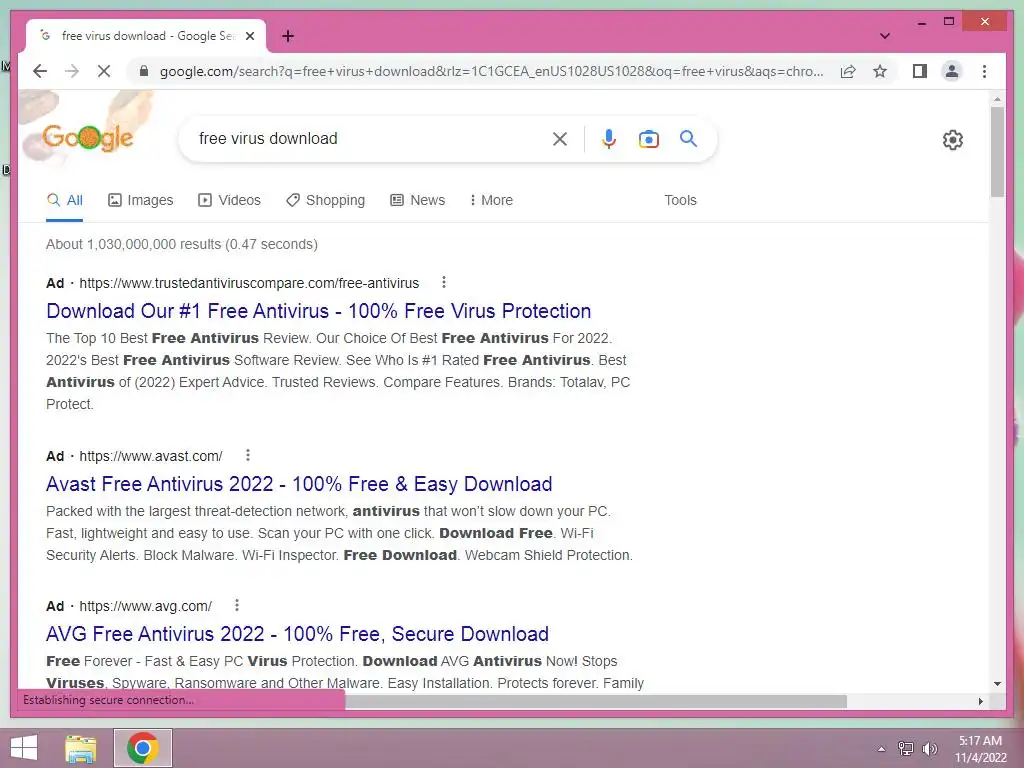Open ad options for trustedantiviruscompare result

pos(444,282)
